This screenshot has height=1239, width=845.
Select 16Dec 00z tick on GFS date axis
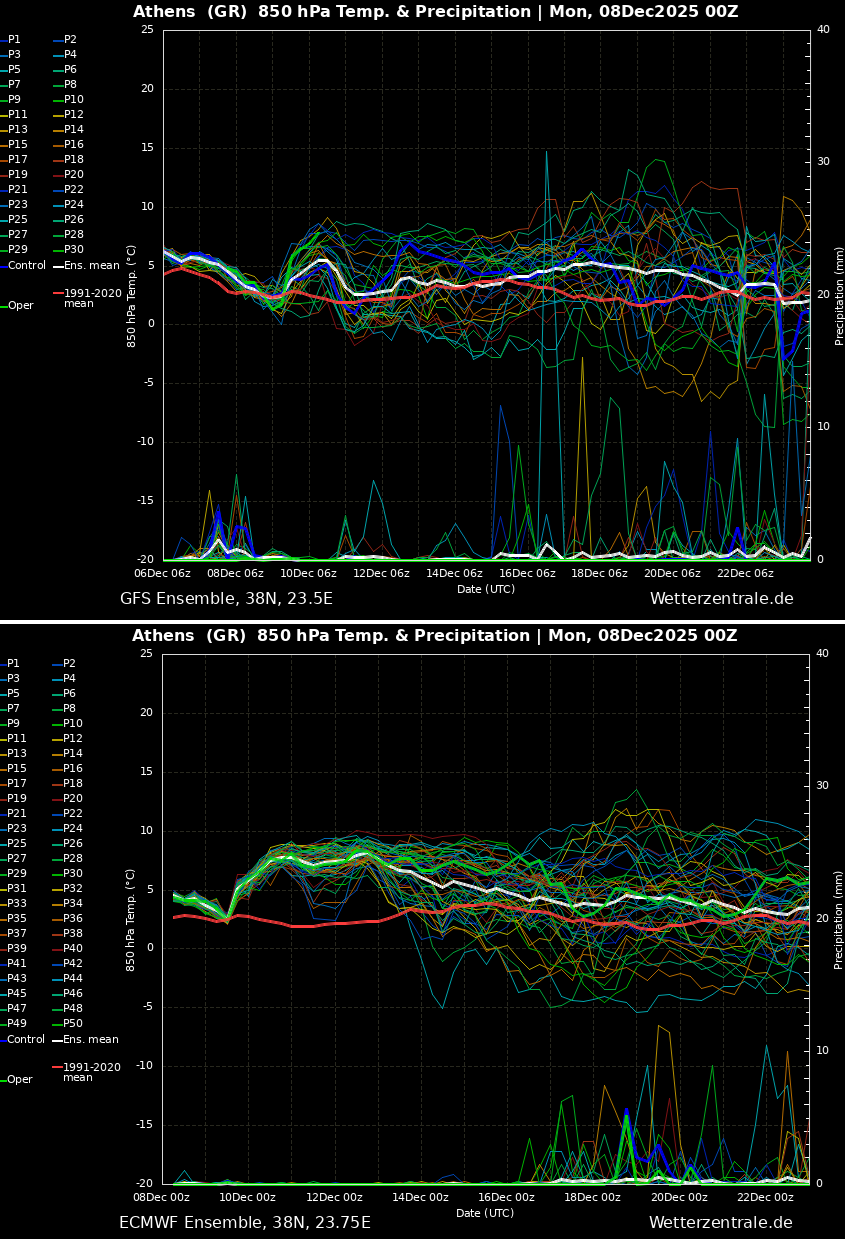(x=527, y=574)
